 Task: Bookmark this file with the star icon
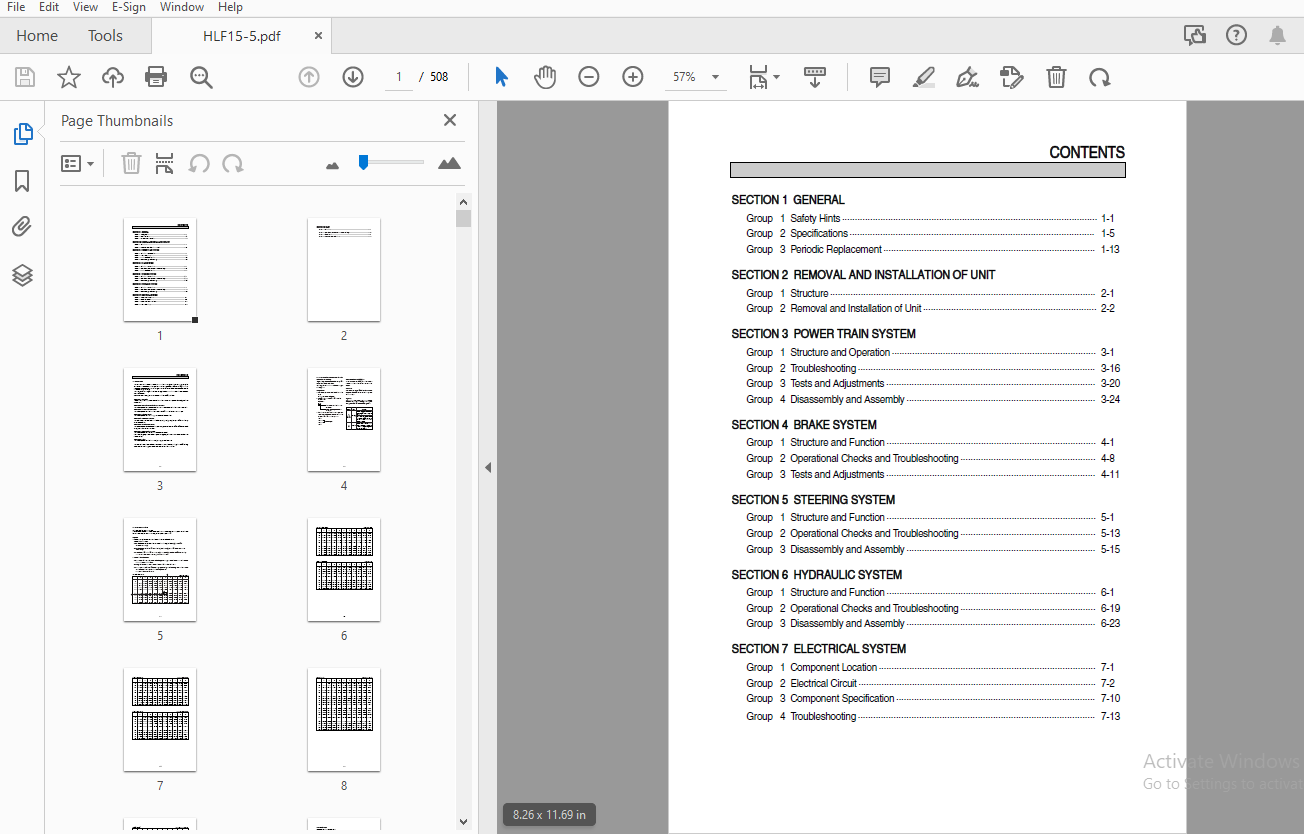click(x=69, y=77)
